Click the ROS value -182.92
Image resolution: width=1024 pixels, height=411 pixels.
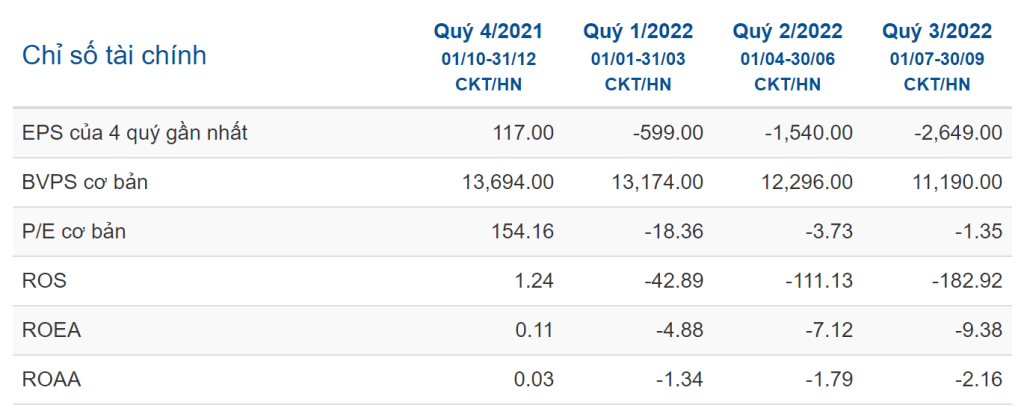[x=969, y=282]
